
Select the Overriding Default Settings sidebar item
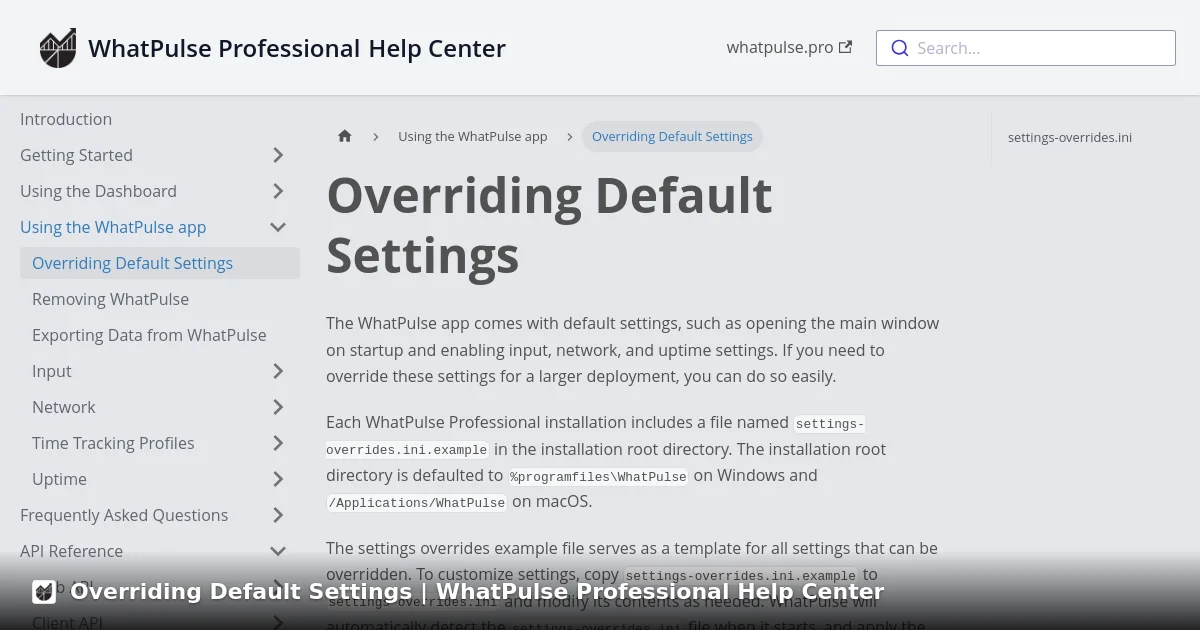click(160, 263)
